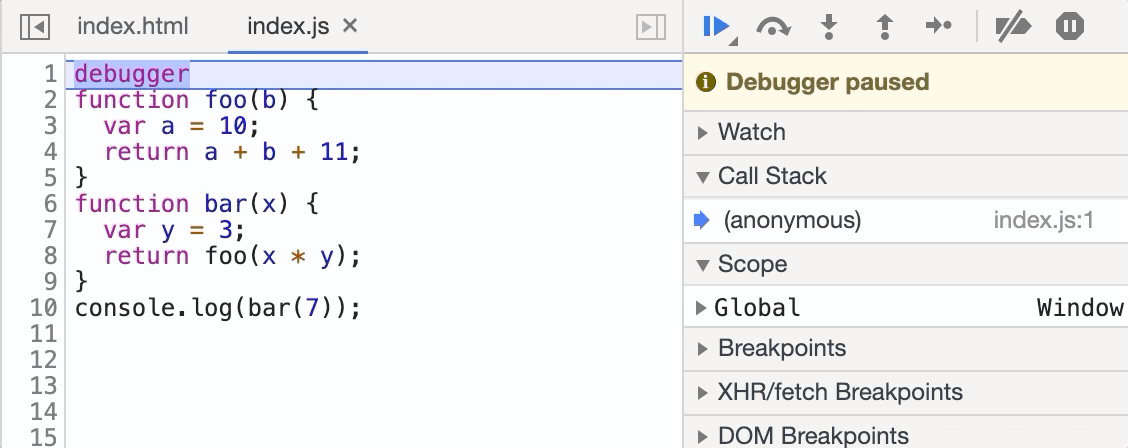Viewport: 1128px width, 448px height.
Task: Show the file navigator sidebar
Action: pos(35,27)
